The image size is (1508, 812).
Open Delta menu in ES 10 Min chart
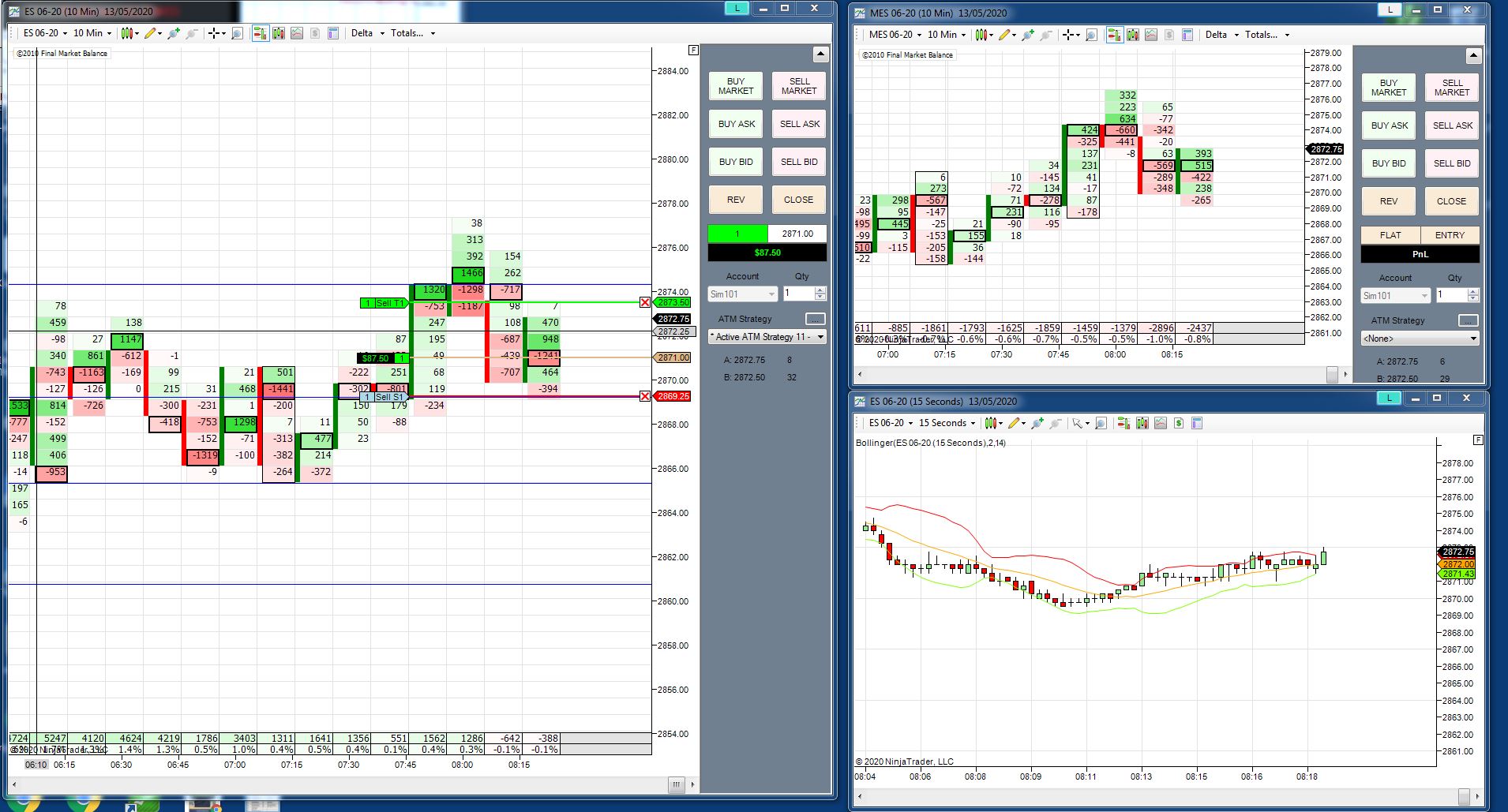point(367,33)
